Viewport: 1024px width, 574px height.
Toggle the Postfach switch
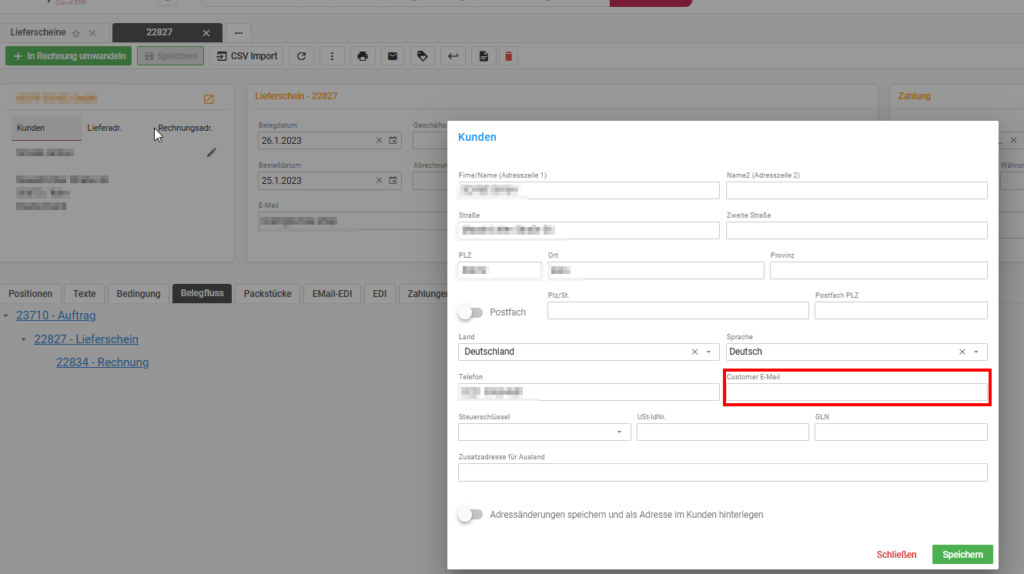[470, 313]
